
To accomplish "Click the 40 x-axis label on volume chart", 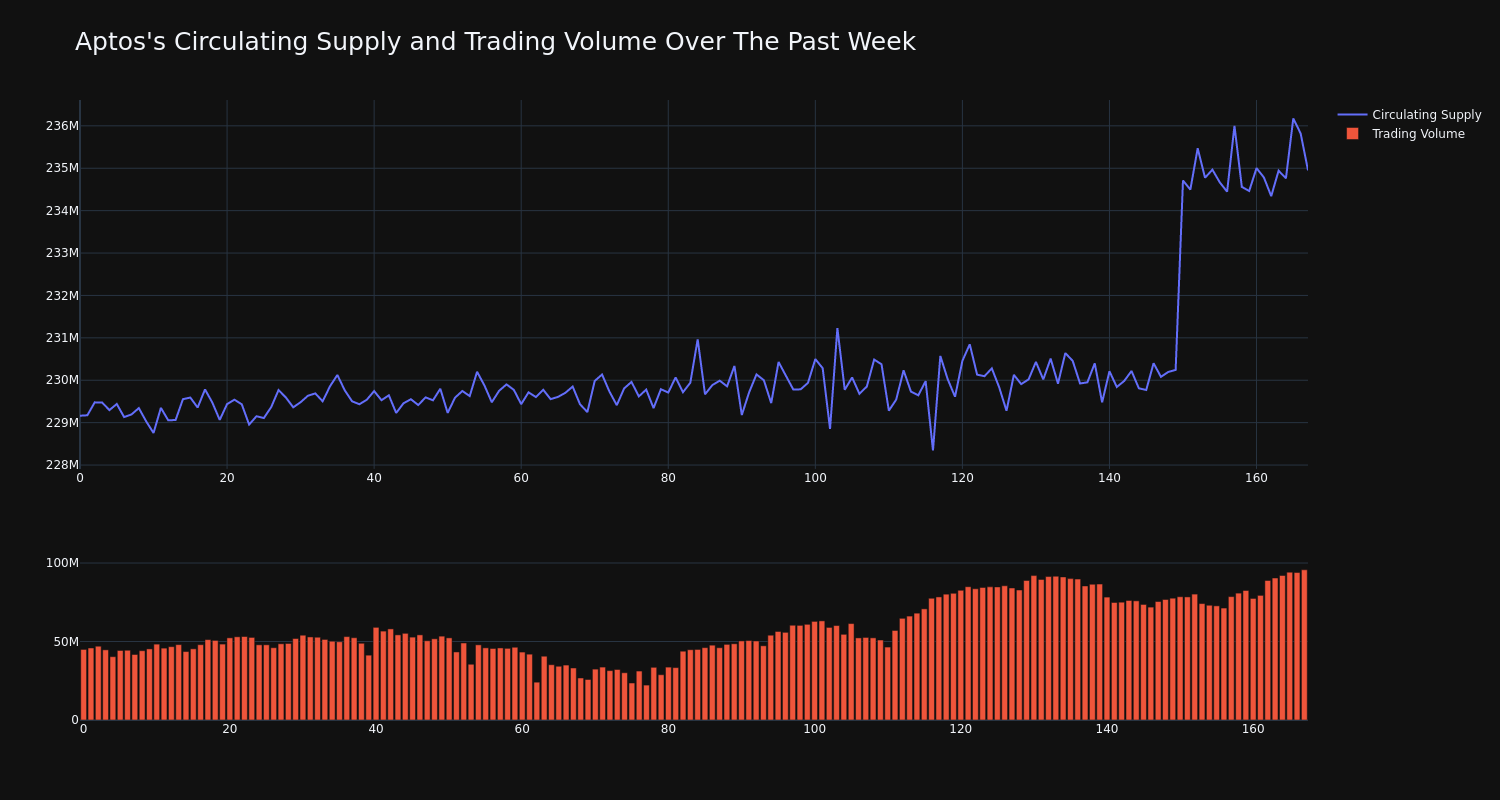I will (x=376, y=729).
